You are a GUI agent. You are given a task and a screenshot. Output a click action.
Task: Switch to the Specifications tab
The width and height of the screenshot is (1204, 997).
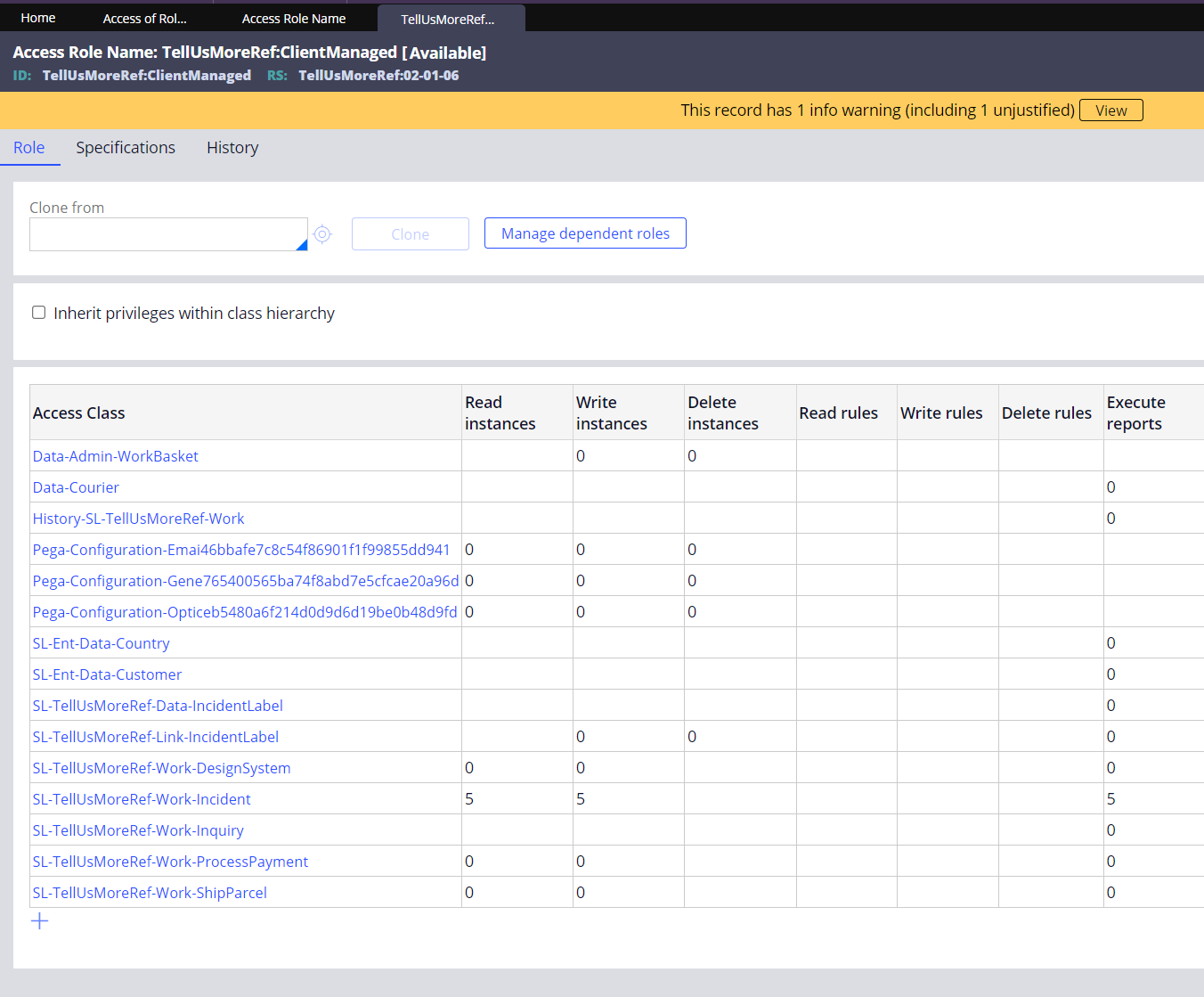126,148
